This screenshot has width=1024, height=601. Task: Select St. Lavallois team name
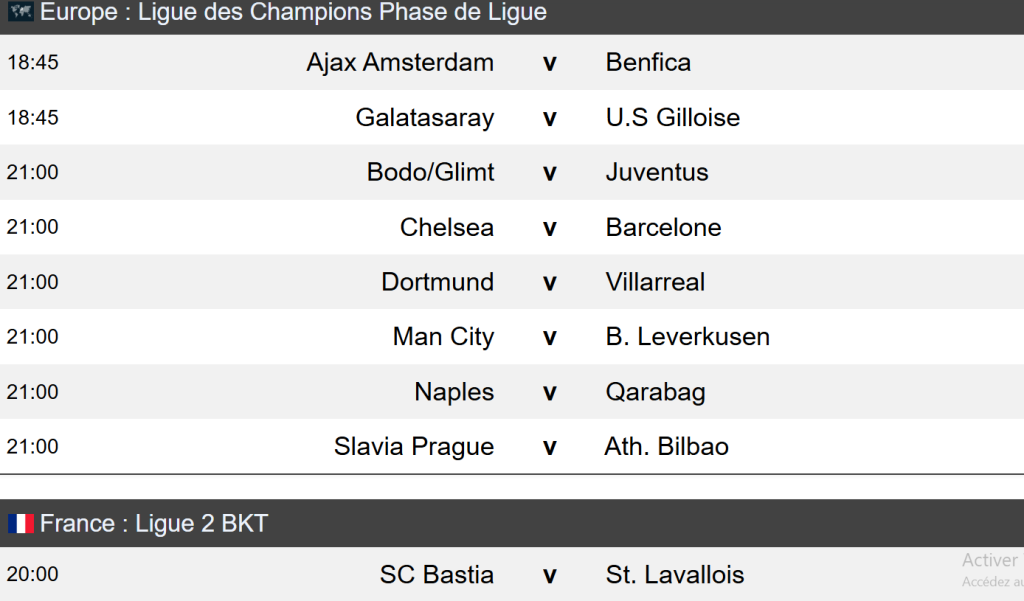[x=675, y=575]
